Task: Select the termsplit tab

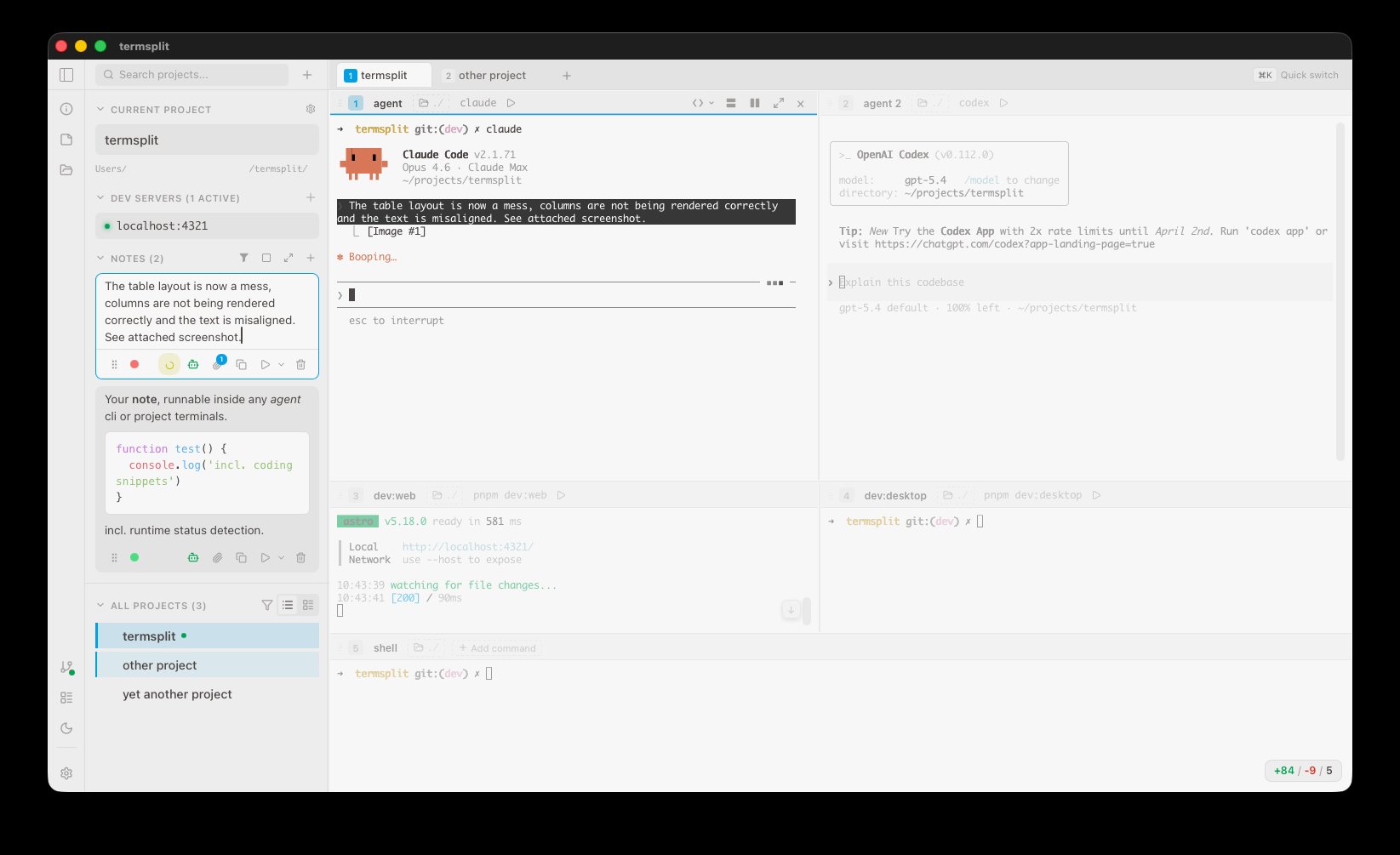Action: tap(384, 75)
